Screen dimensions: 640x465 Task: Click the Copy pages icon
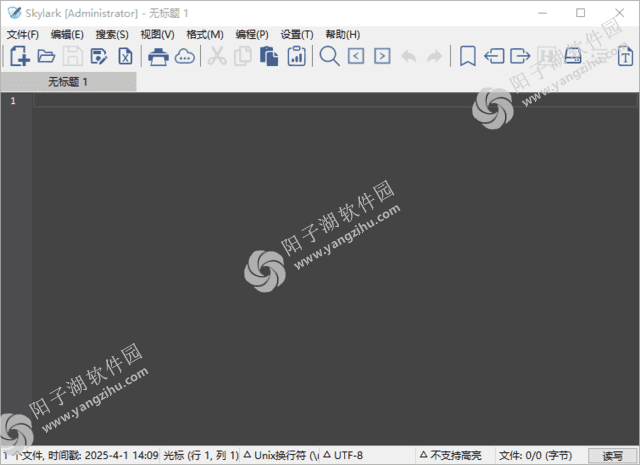coord(243,56)
